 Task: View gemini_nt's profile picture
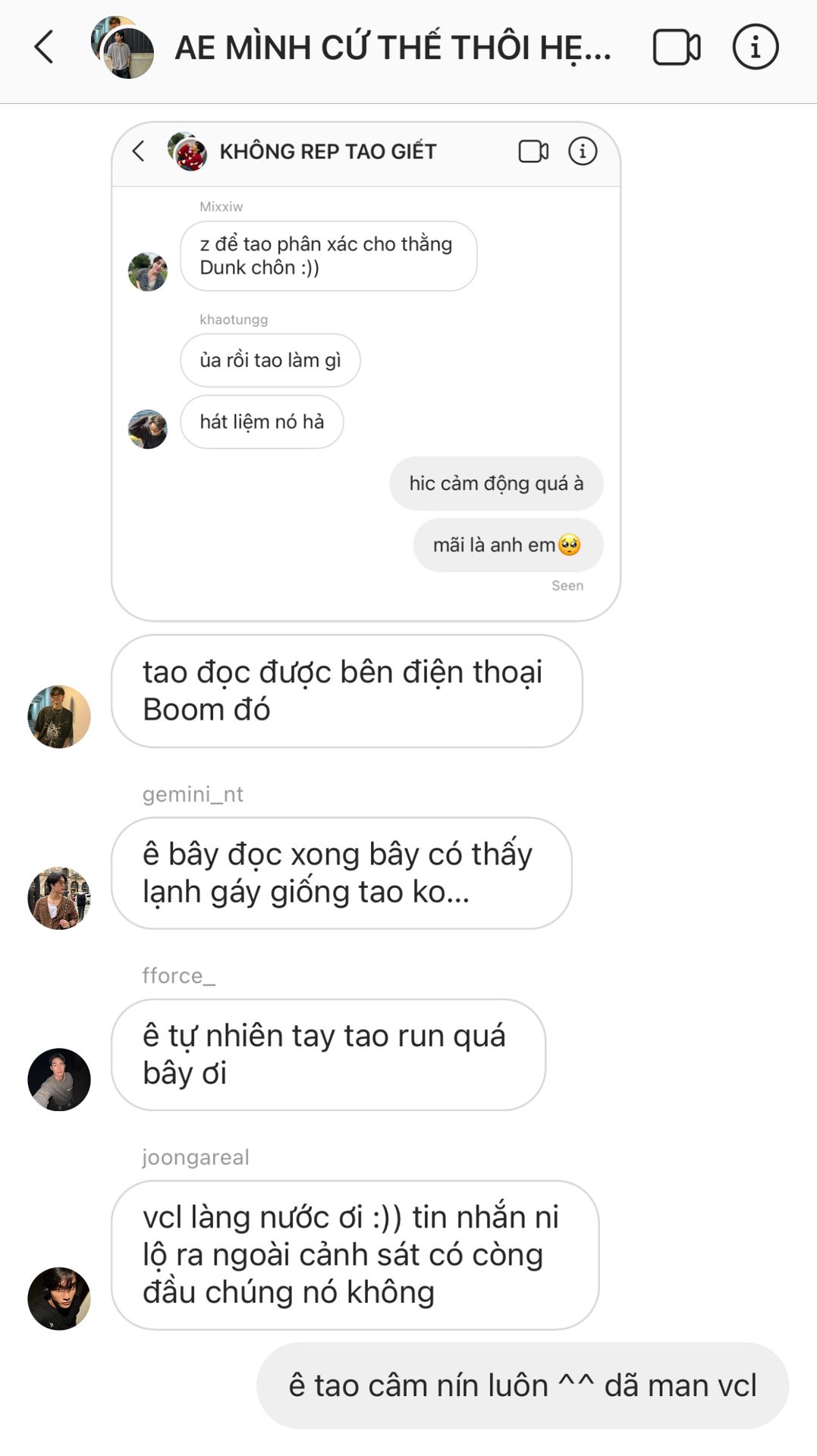point(59,898)
